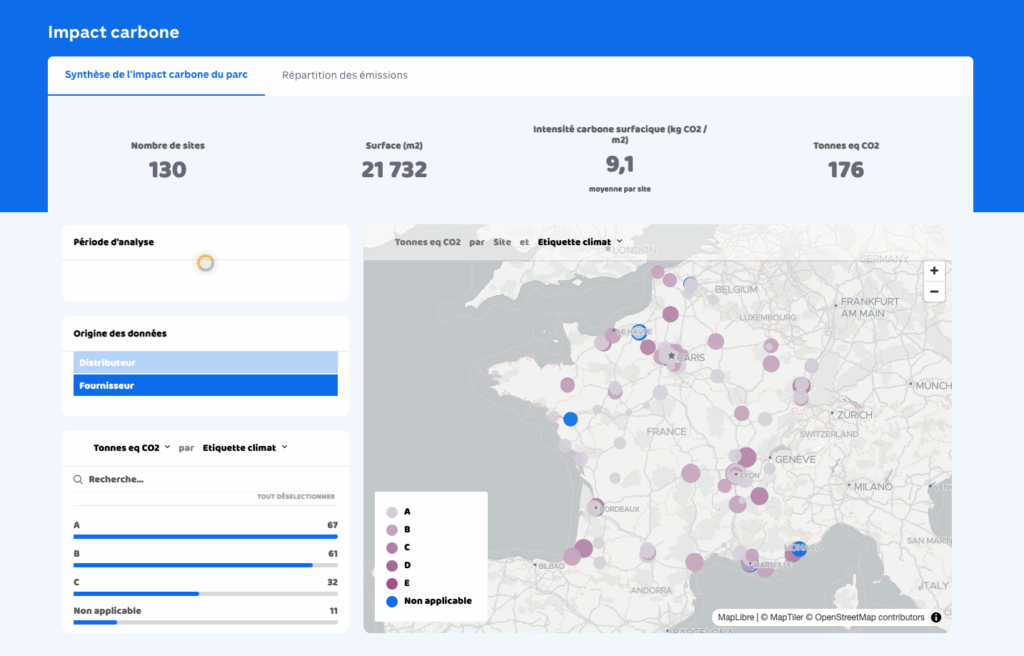Image resolution: width=1024 pixels, height=656 pixels.
Task: Click the map attribution info icon
Action: [936, 617]
